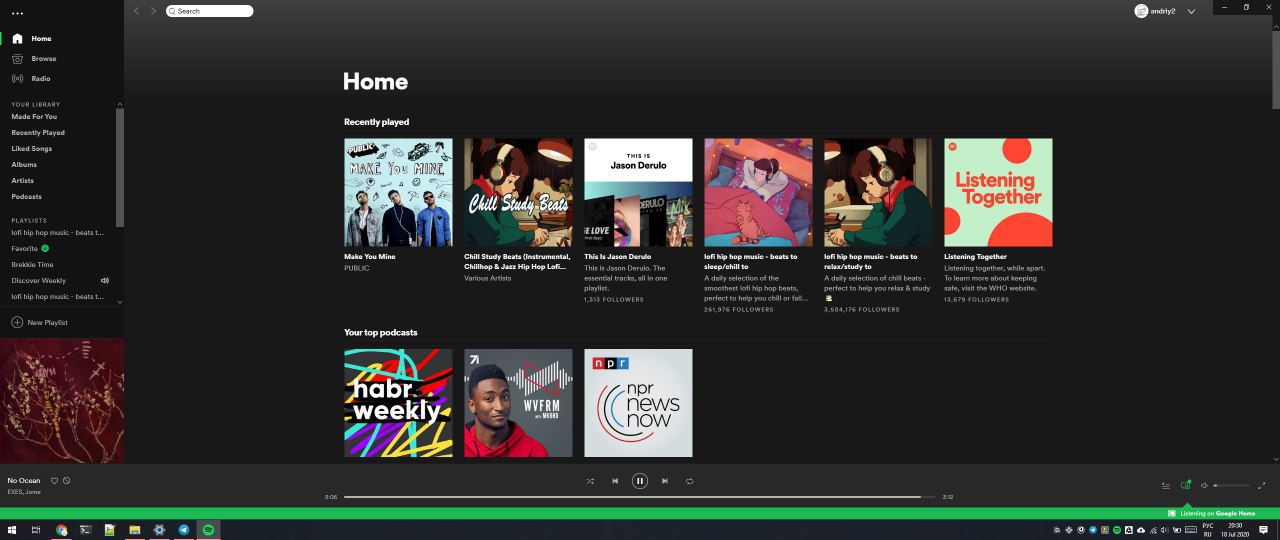Open the three-dots app menu
Screen dimensions: 1280x540
click(x=17, y=13)
